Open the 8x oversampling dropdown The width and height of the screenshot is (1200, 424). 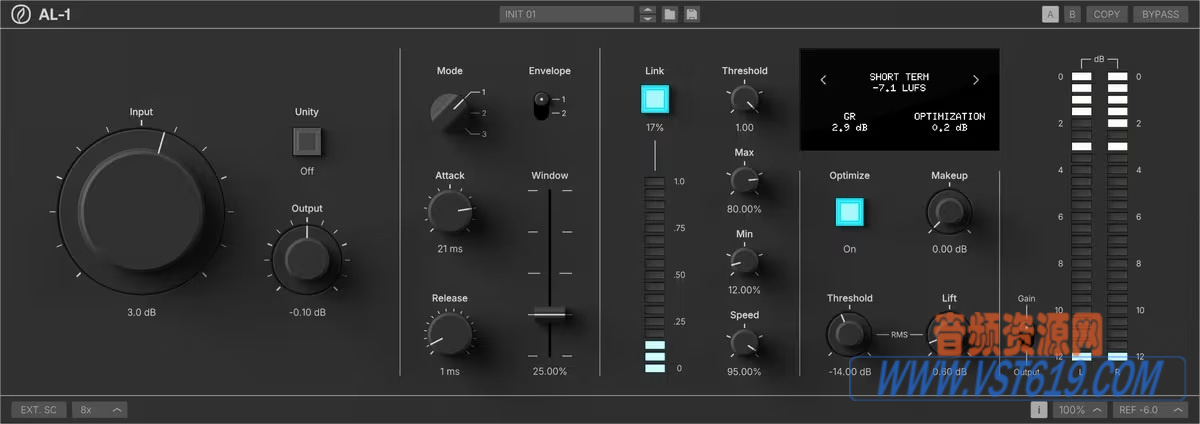(x=100, y=410)
